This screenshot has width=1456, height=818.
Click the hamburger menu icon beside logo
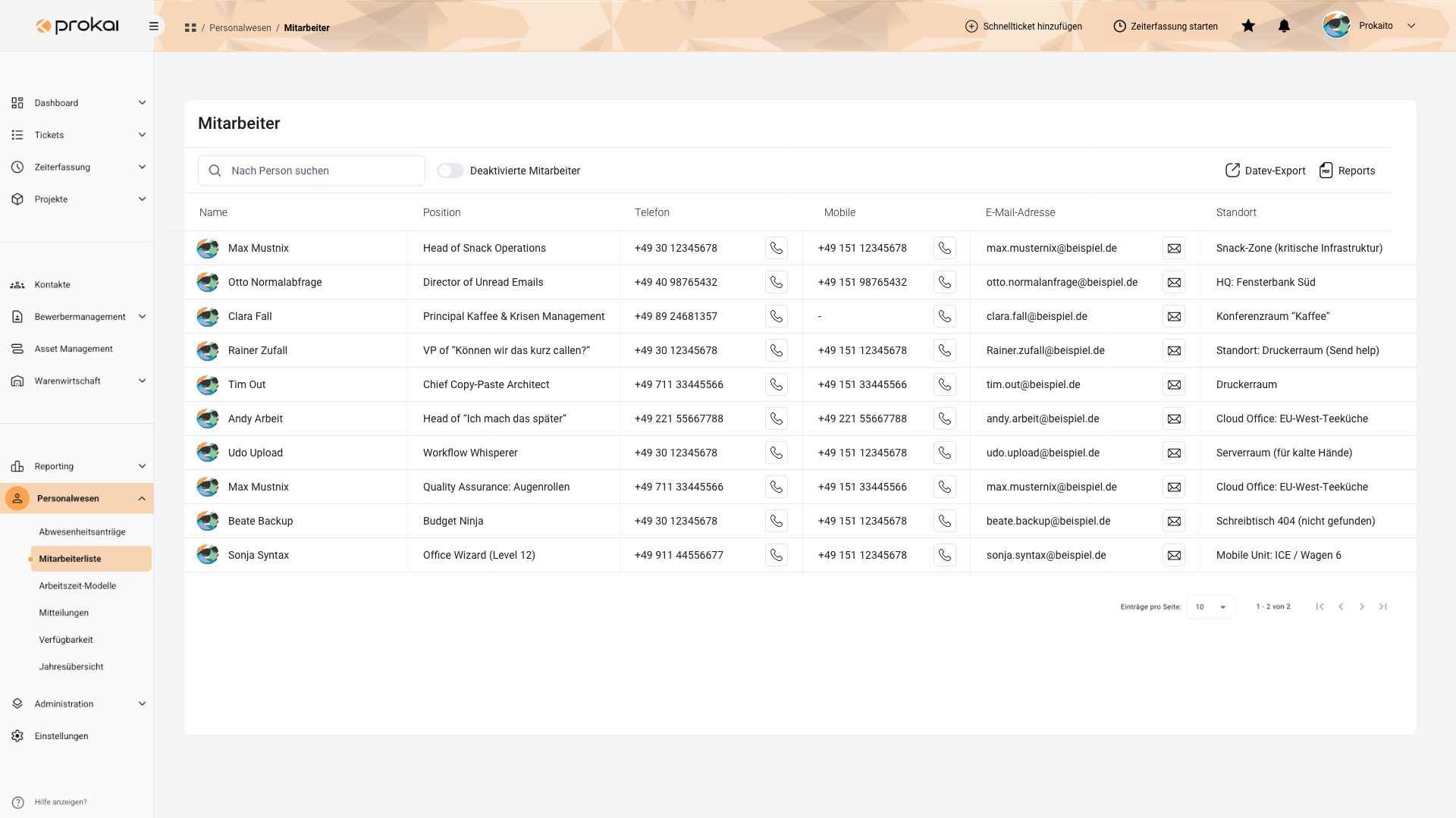(154, 26)
